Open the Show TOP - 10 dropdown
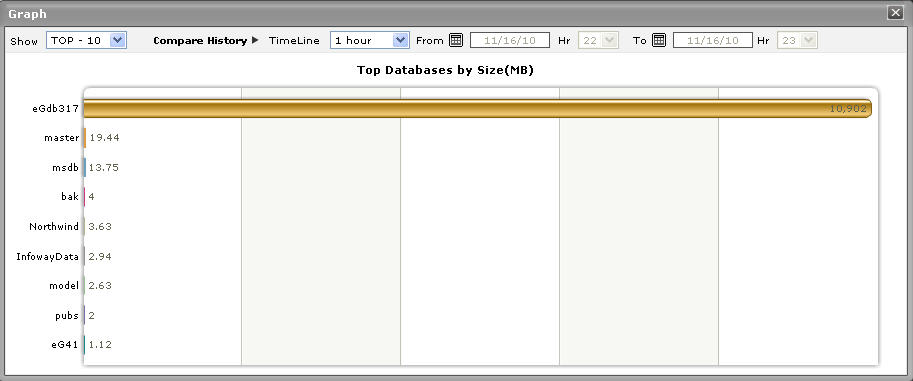The height and width of the screenshot is (381, 913). click(x=86, y=40)
